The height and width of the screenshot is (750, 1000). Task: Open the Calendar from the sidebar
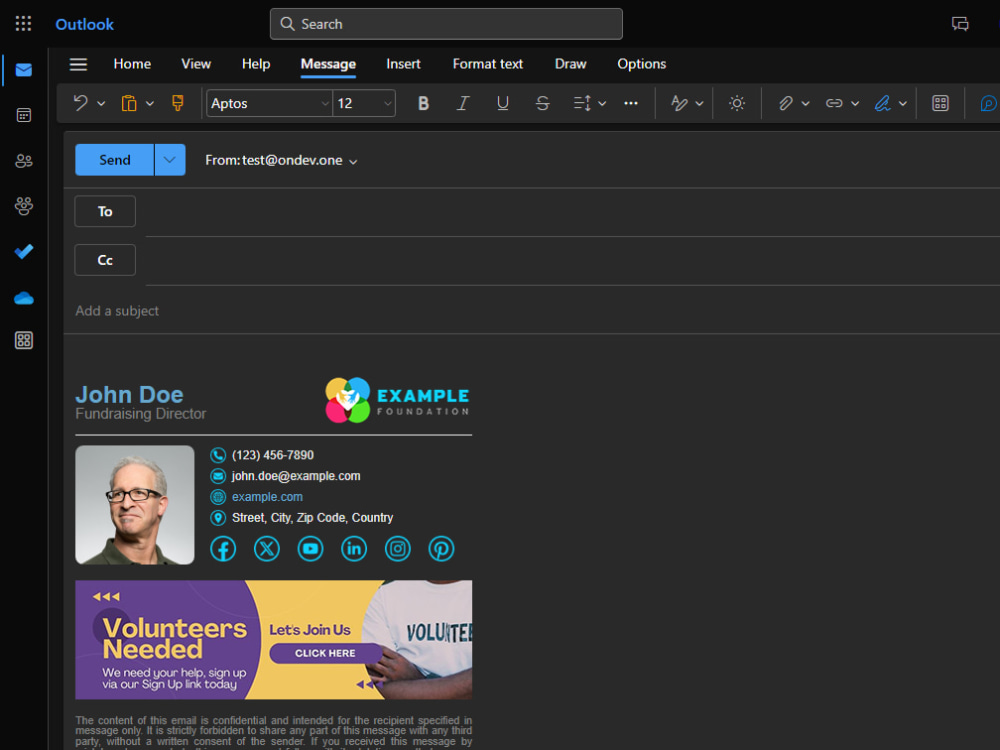[x=23, y=115]
